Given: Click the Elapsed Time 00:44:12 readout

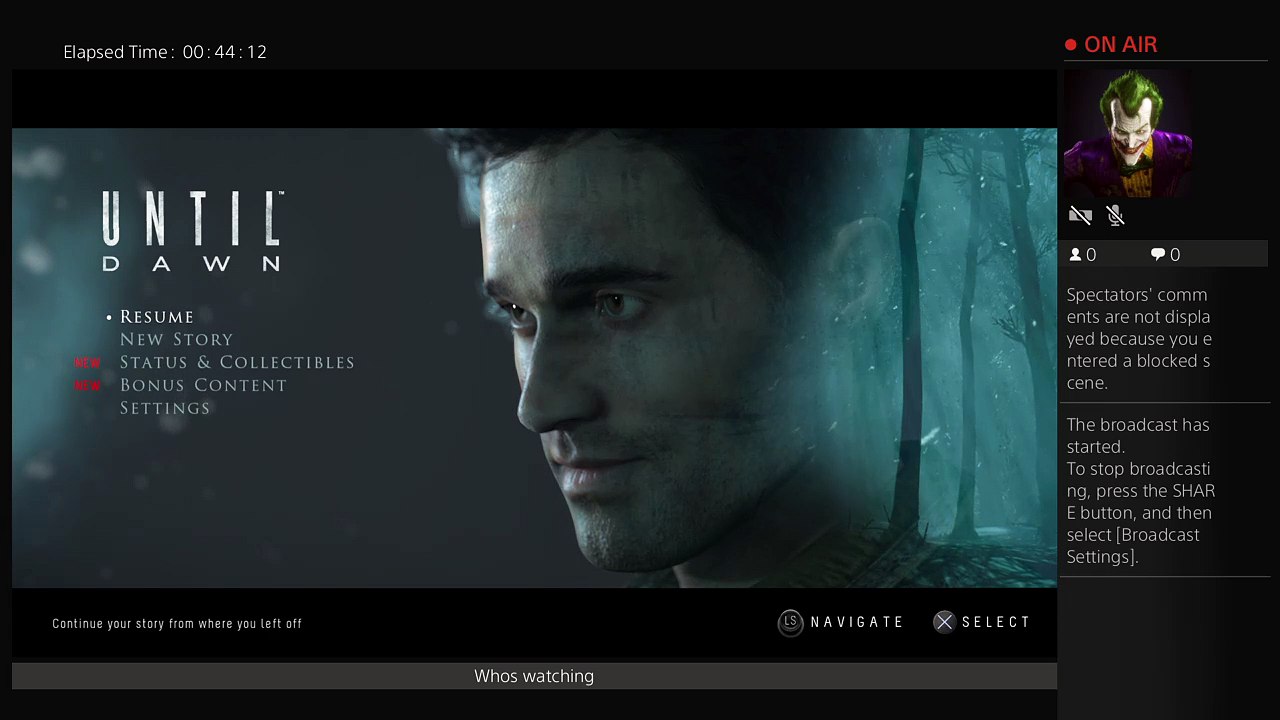Looking at the screenshot, I should tap(165, 52).
